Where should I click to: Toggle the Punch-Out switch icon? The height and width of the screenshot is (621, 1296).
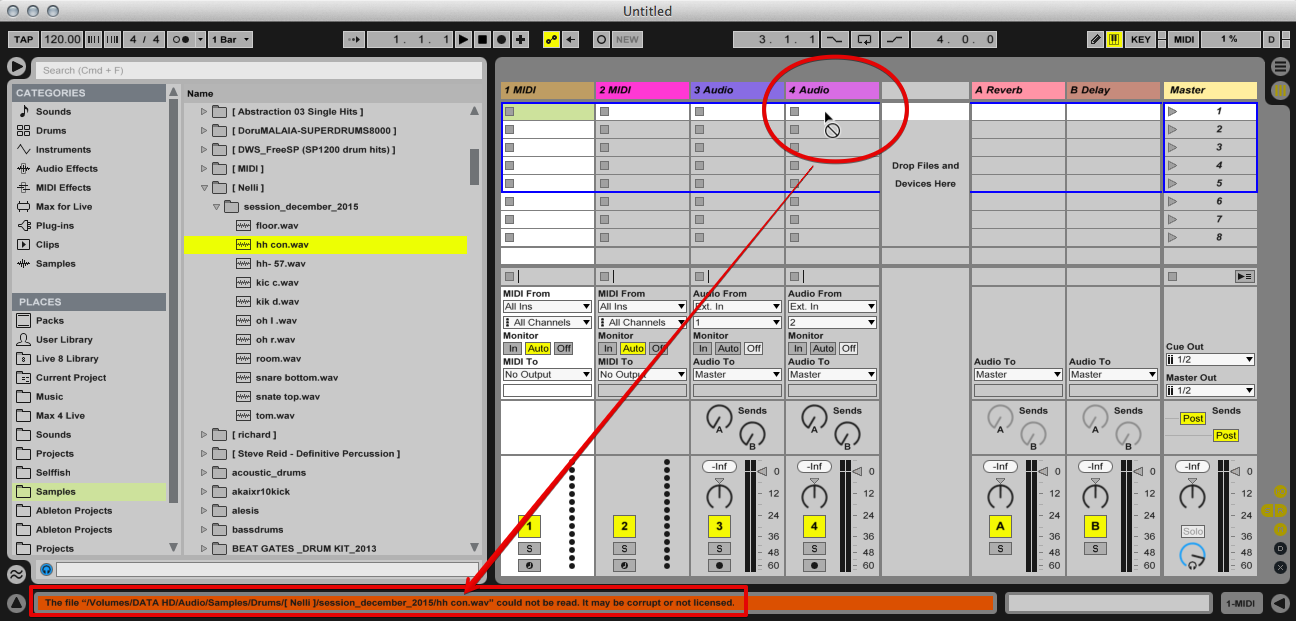click(x=894, y=40)
